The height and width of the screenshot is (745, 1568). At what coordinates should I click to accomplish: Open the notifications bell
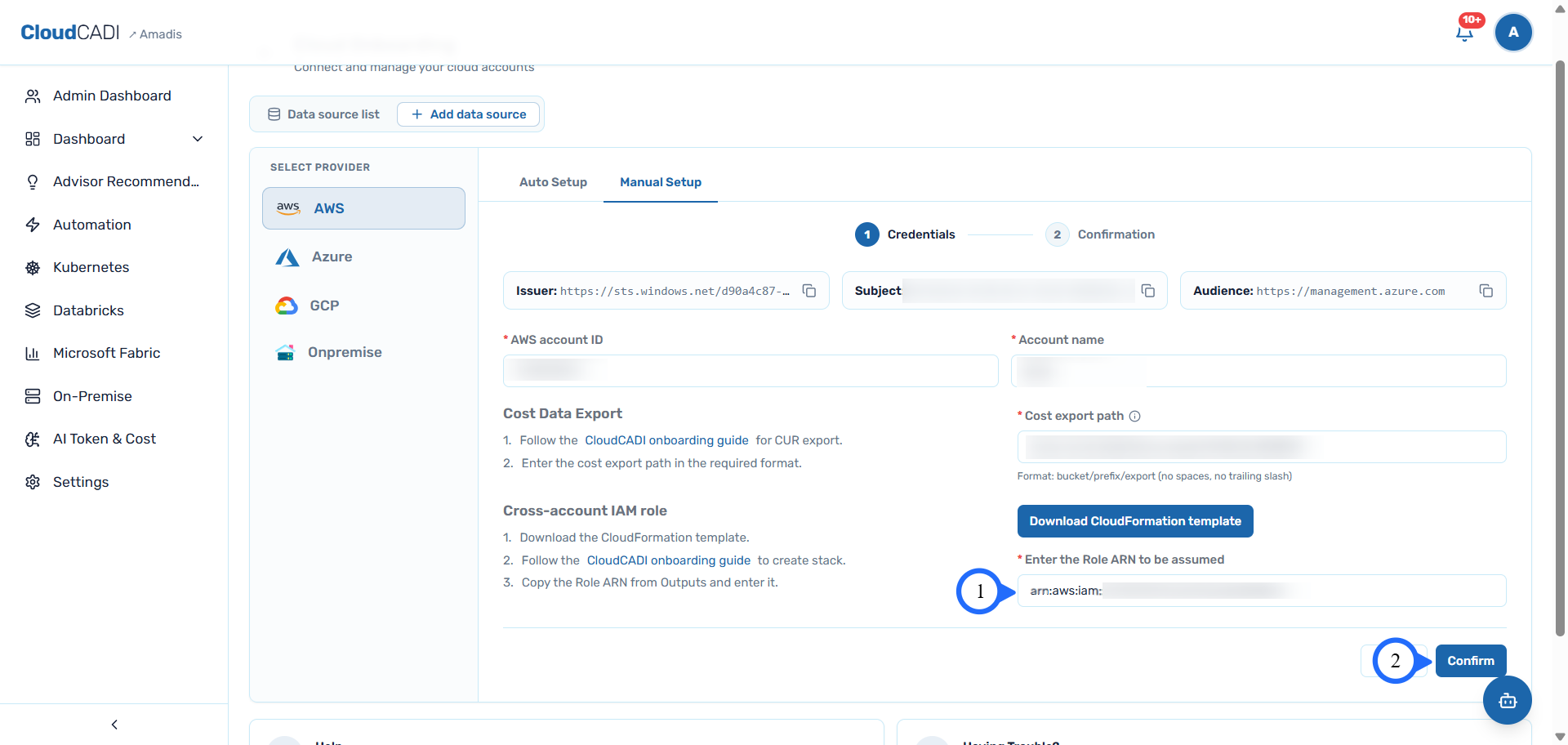tap(1465, 33)
